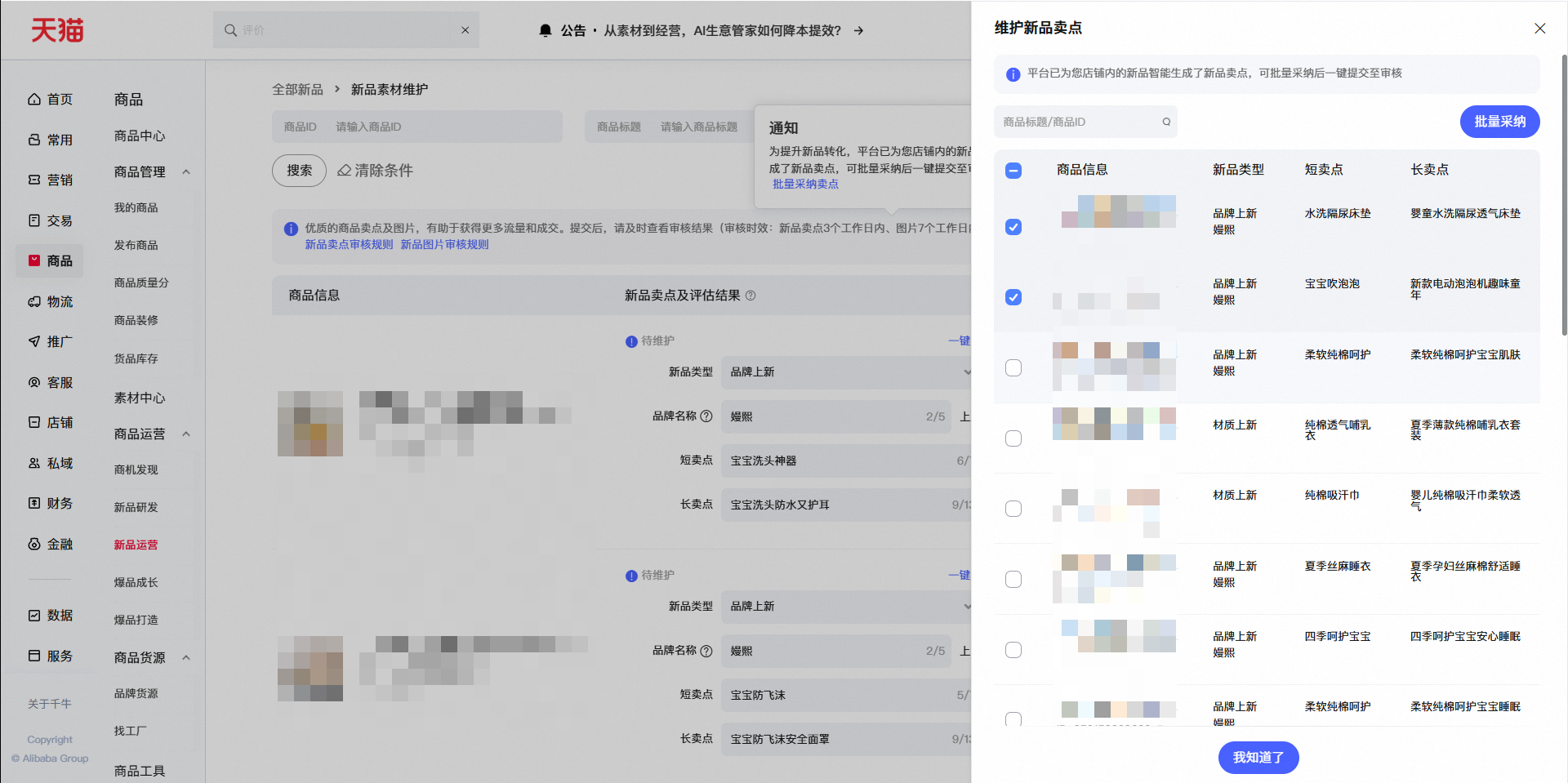Click the 搜索 button

pos(299,171)
